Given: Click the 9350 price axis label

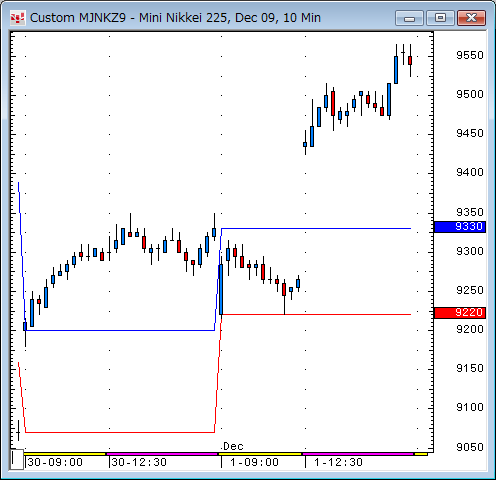Looking at the screenshot, I should pyautogui.click(x=470, y=212).
